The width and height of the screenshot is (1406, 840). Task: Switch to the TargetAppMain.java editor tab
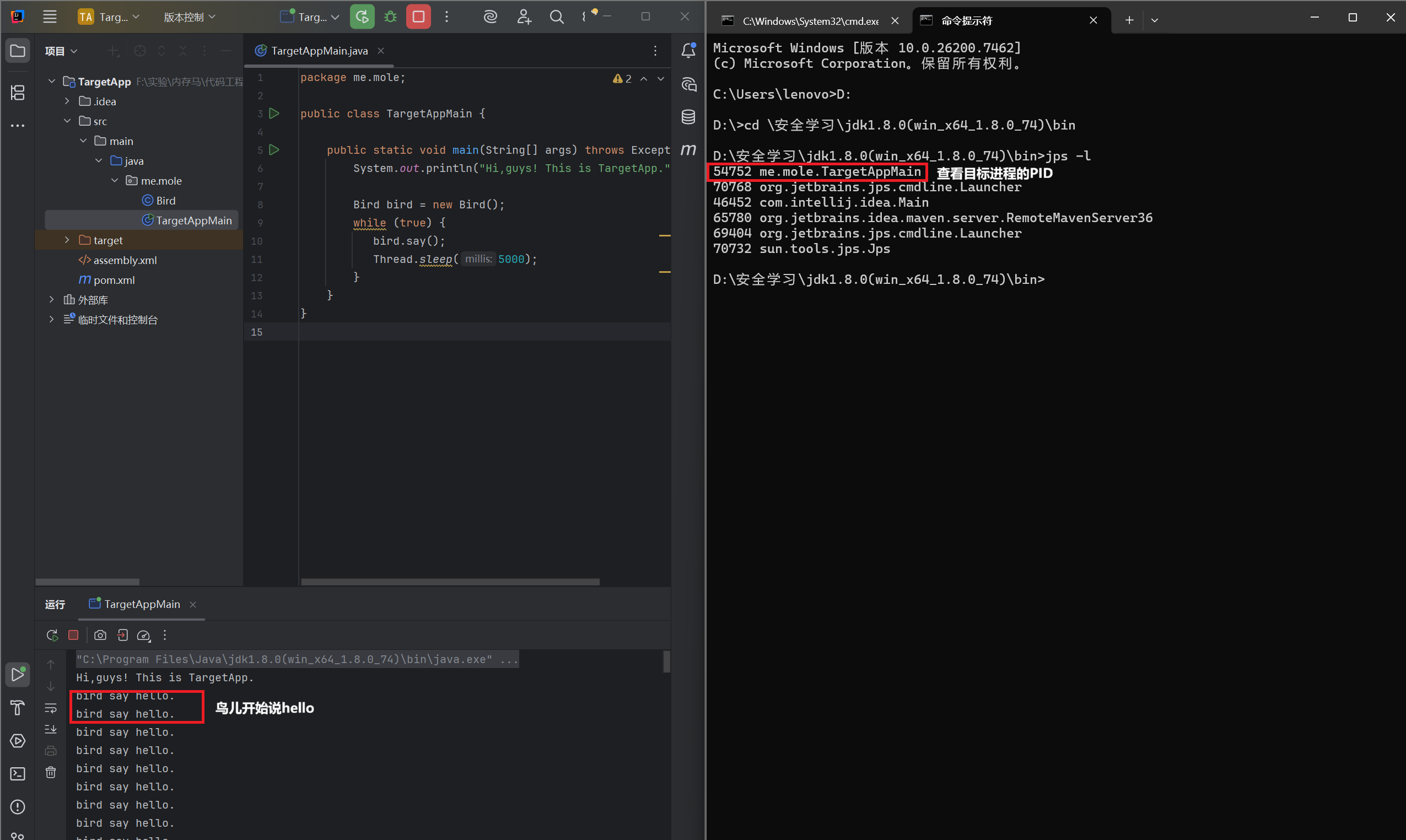click(319, 51)
